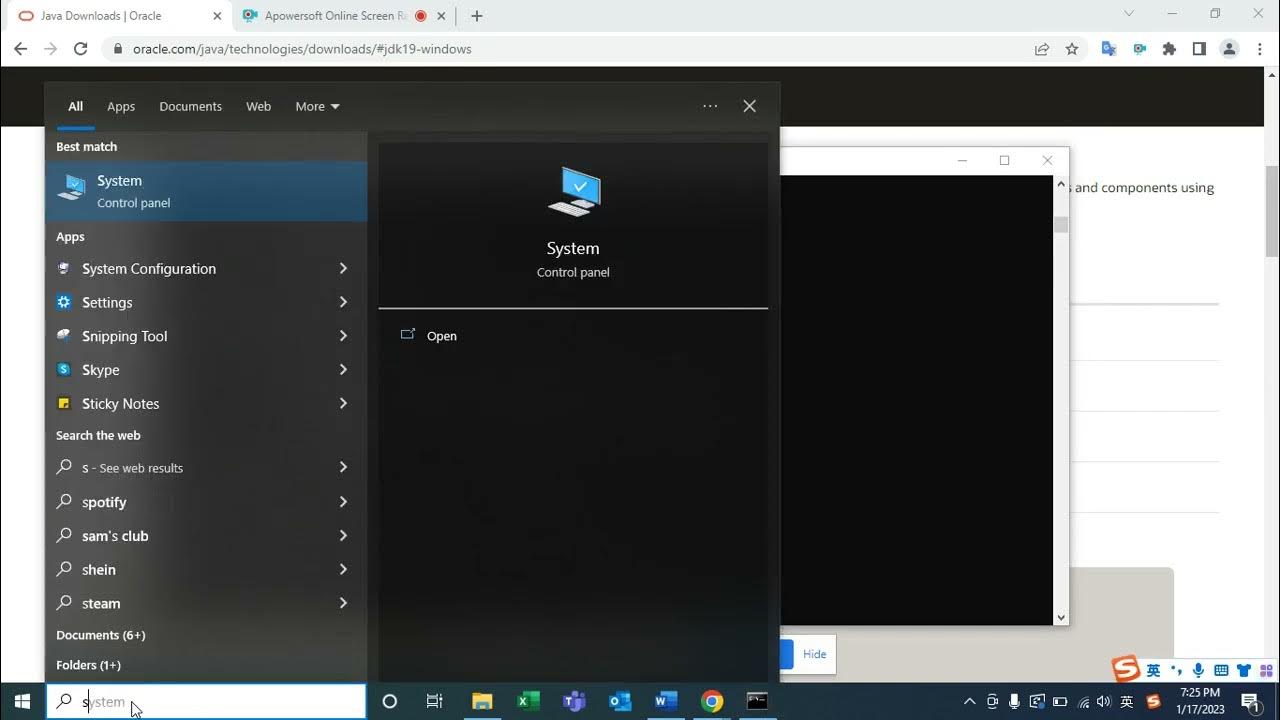
Task: Open Command Prompt on taskbar
Action: [758, 701]
